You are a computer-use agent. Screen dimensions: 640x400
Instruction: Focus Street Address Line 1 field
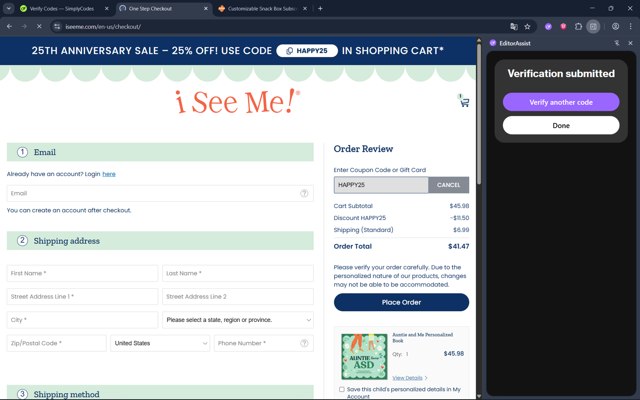click(x=82, y=297)
